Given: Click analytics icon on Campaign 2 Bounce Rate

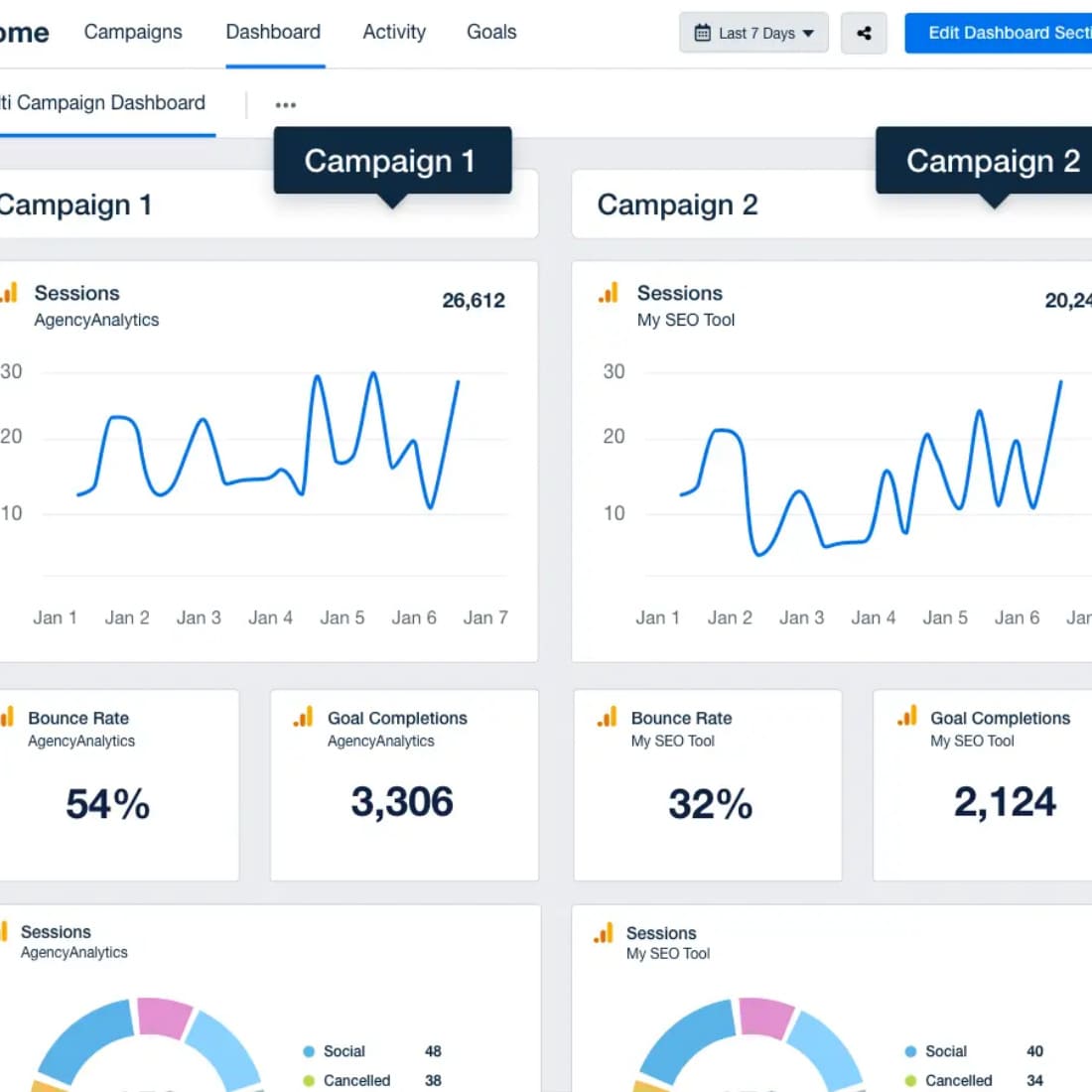Looking at the screenshot, I should [607, 717].
